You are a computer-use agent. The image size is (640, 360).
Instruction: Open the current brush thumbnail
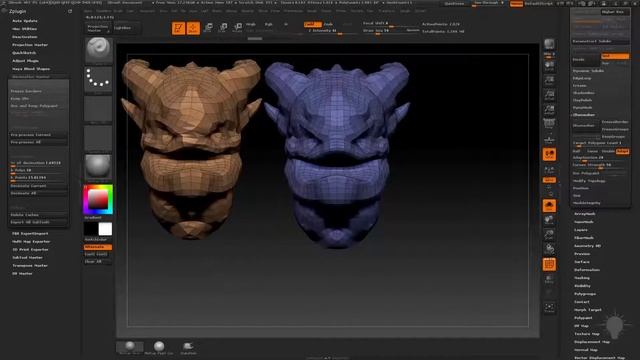[x=98, y=50]
